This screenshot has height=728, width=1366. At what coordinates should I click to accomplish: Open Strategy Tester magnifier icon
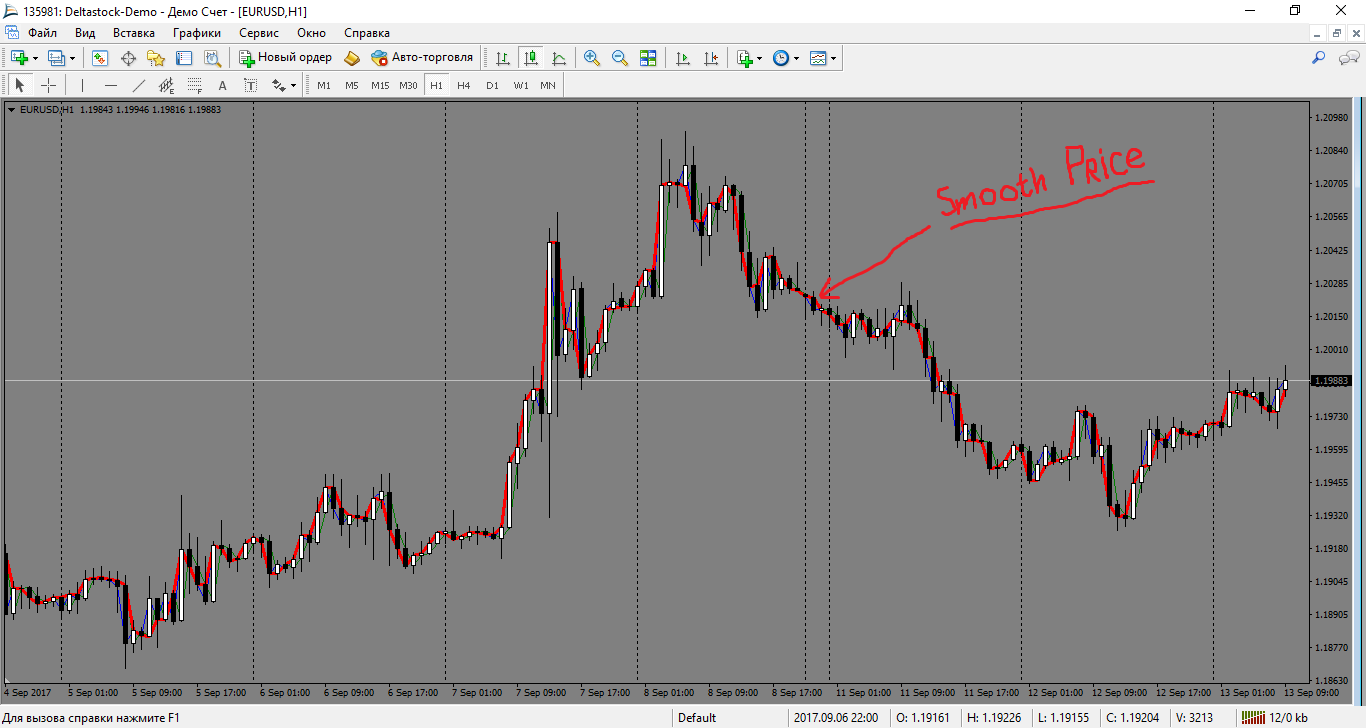coord(212,58)
